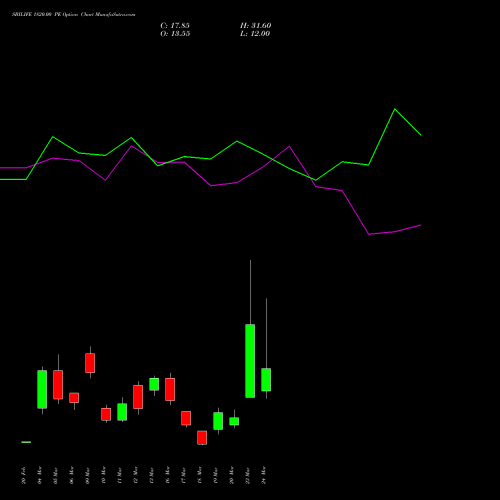
Task: Select the low value L: 12.00
Action: (x=255, y=34)
